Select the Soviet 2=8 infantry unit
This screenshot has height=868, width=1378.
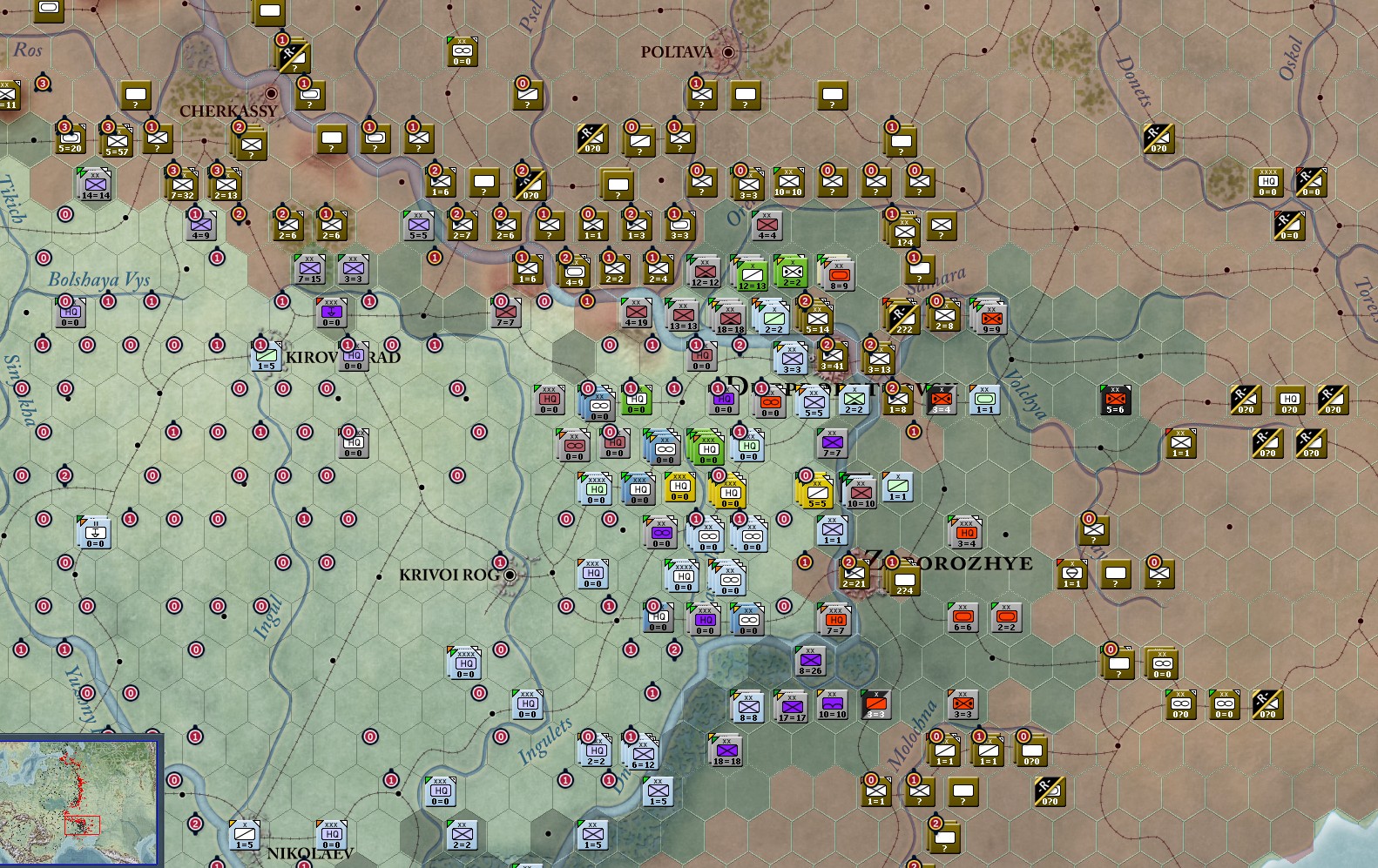tap(944, 315)
